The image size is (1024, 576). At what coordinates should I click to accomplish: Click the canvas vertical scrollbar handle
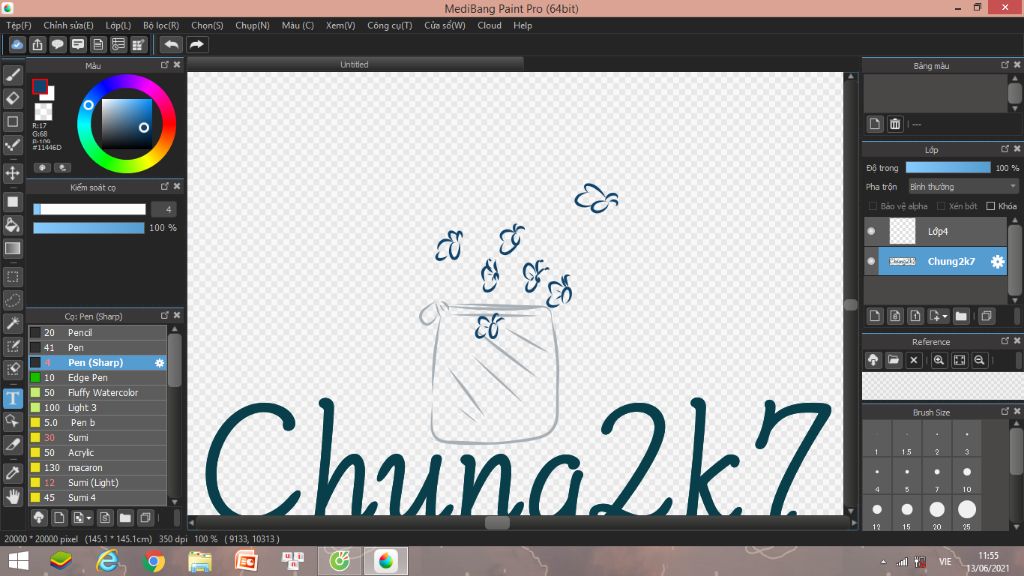[x=850, y=304]
